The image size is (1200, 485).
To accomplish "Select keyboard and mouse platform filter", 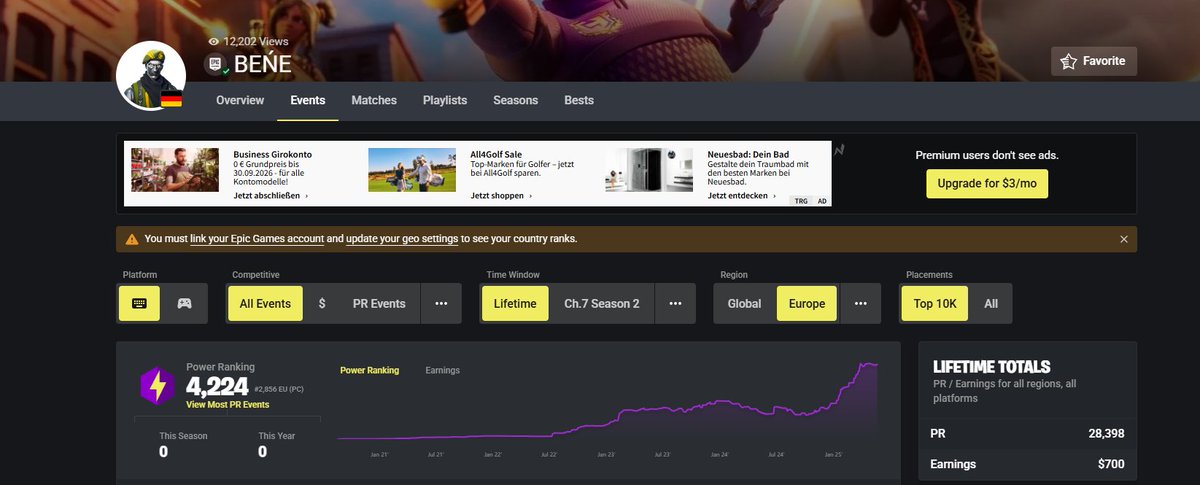I will pyautogui.click(x=139, y=304).
